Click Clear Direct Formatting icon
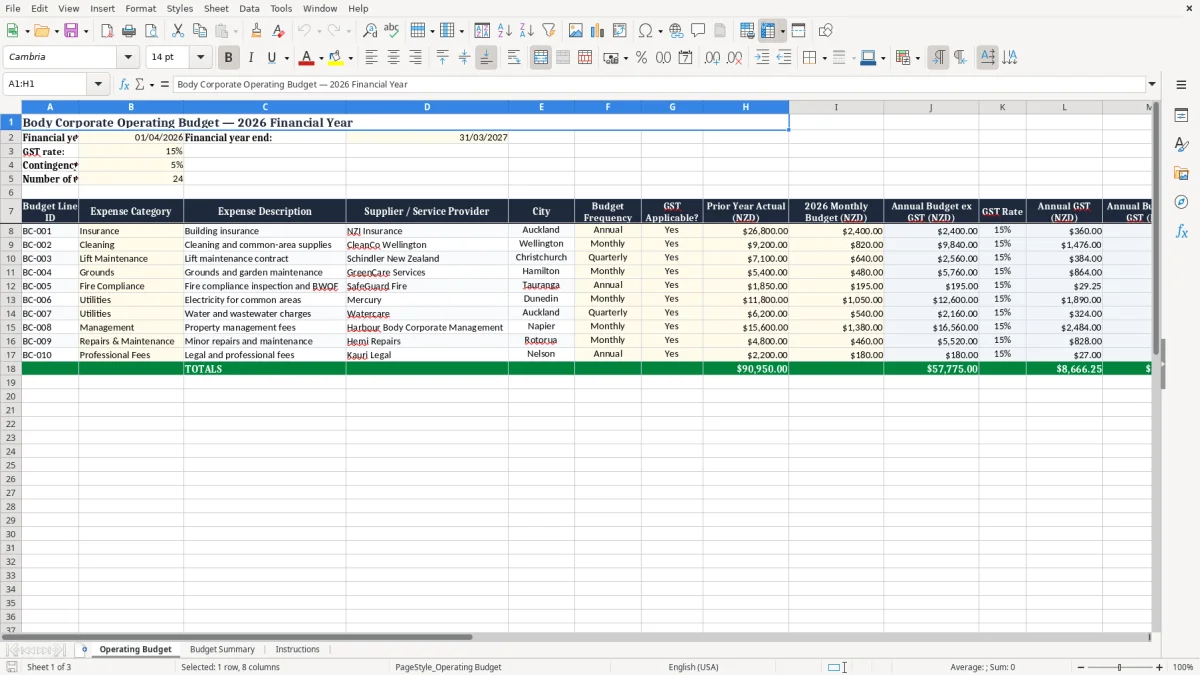 tap(278, 31)
